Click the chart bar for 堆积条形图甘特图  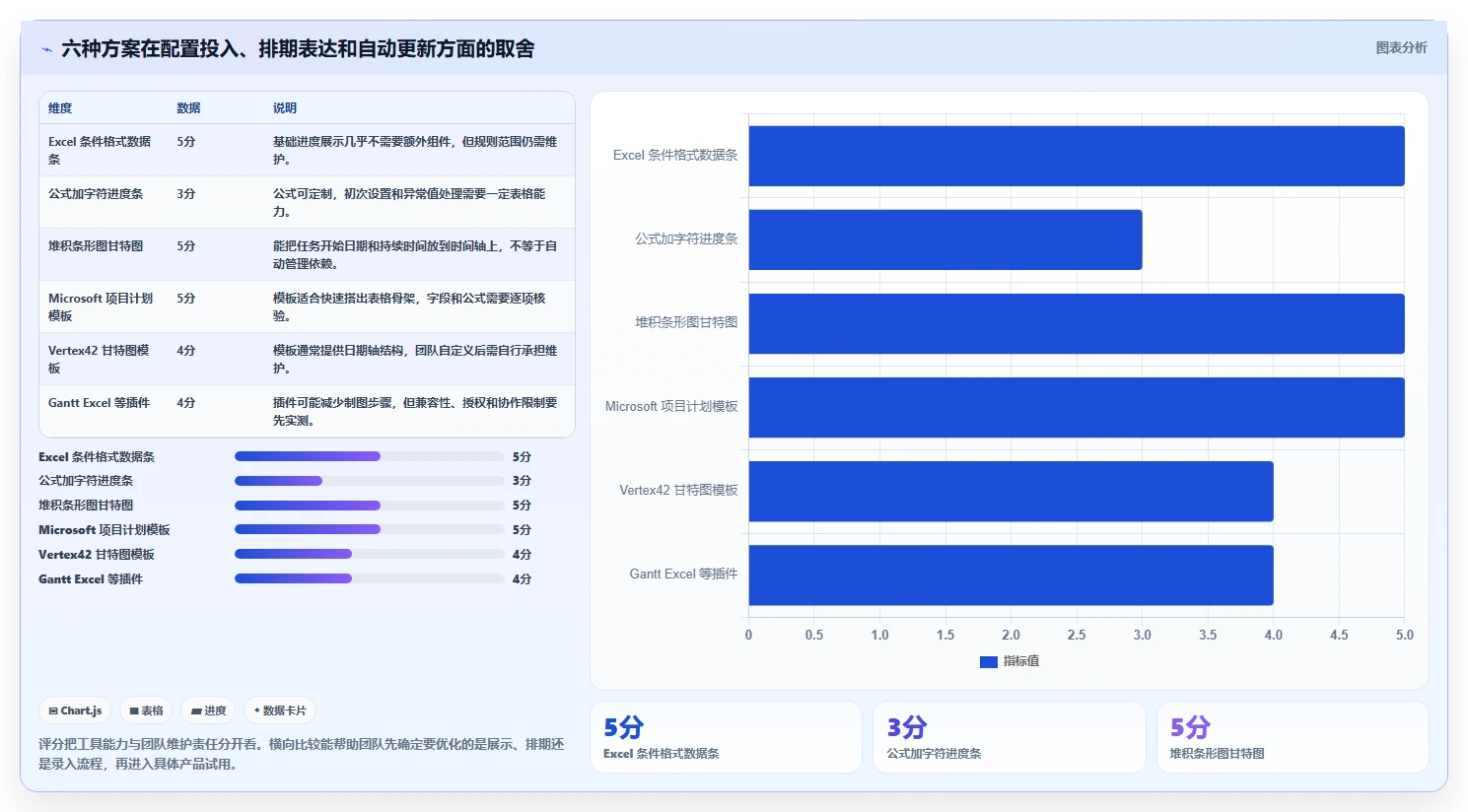(1077, 323)
